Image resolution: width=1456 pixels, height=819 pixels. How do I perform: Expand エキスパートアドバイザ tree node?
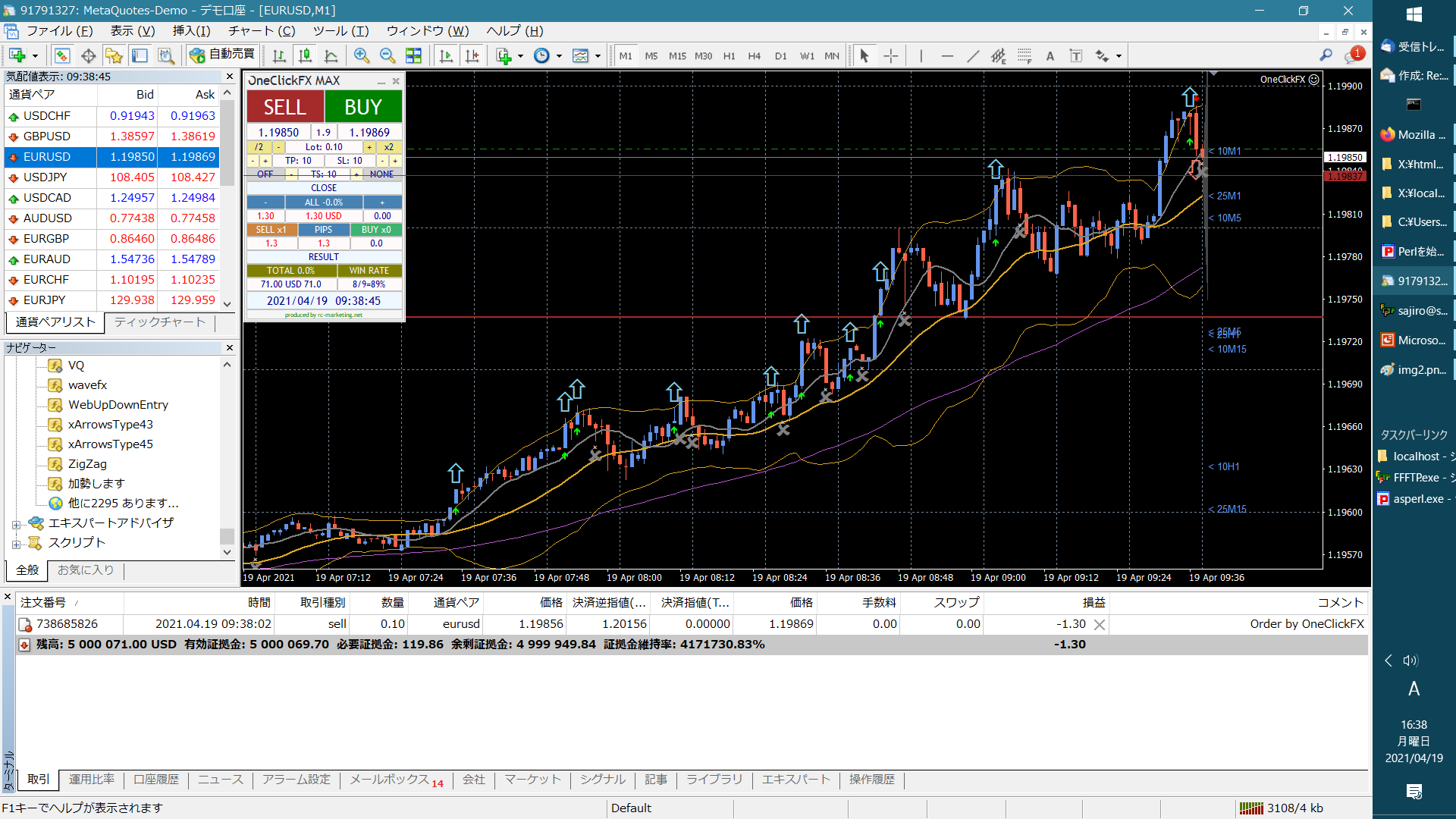(16, 524)
